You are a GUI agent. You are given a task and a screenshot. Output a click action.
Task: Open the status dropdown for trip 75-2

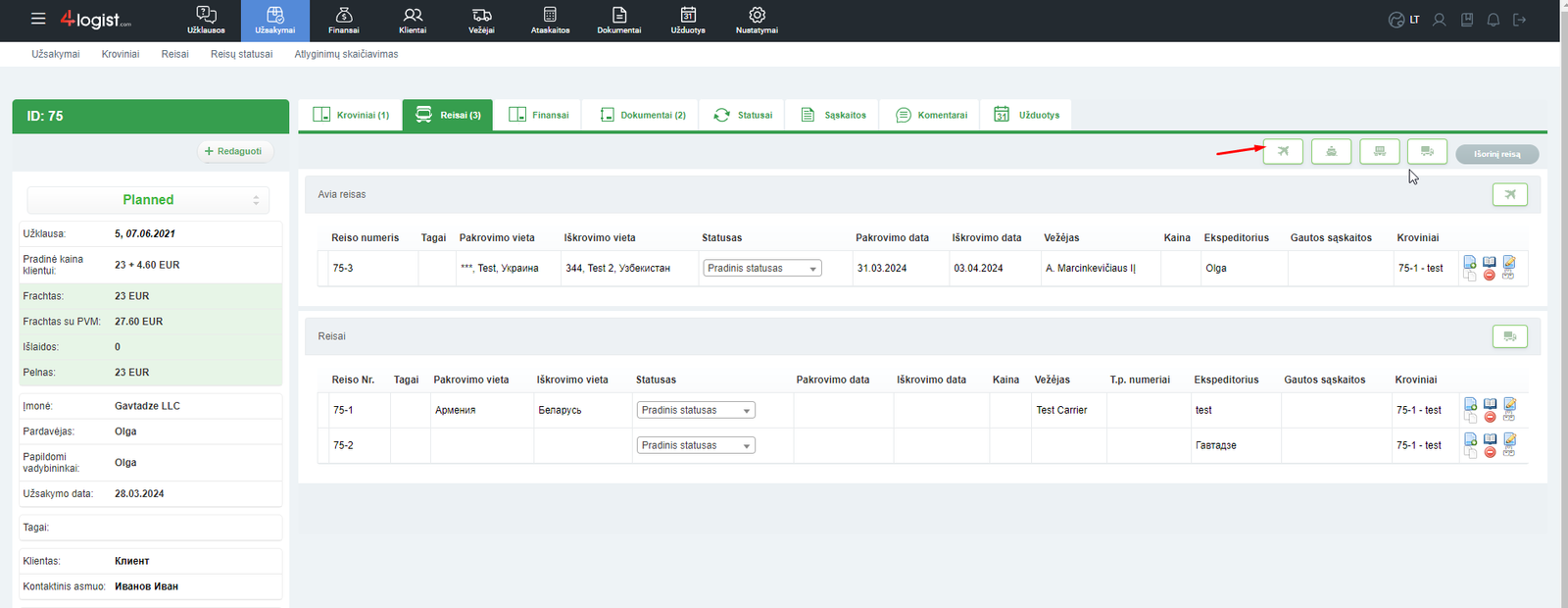(x=696, y=446)
